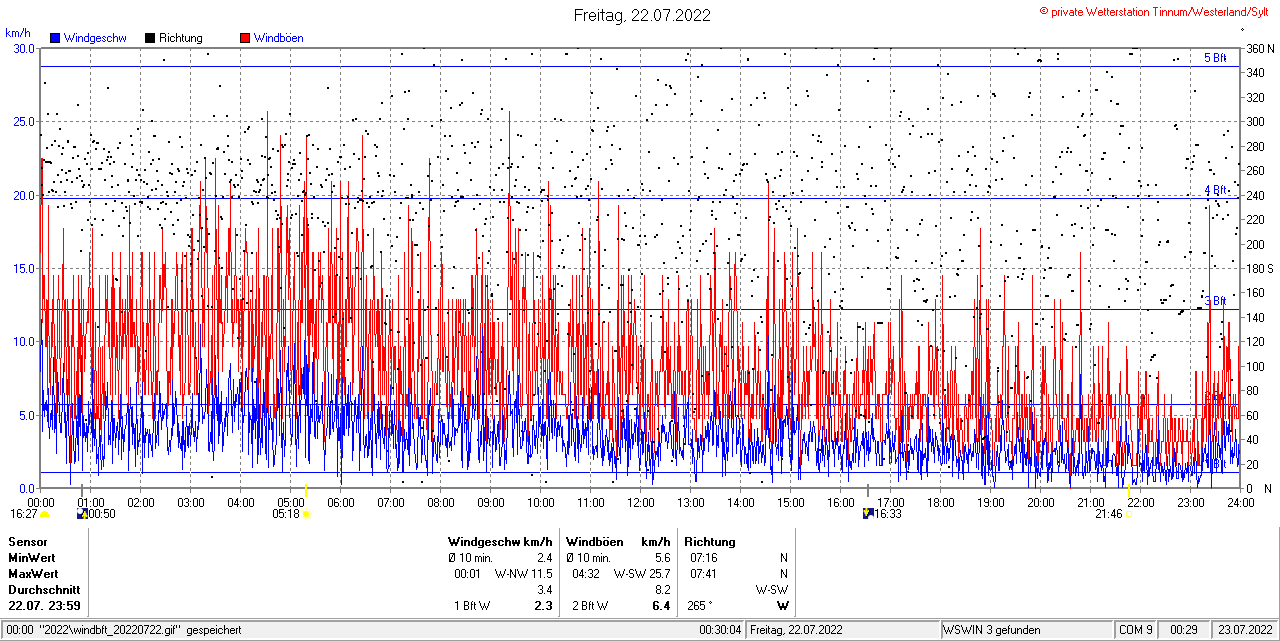This screenshot has width=1280, height=641.
Task: Click the 360 N label on right axis
Action: click(x=1258, y=48)
